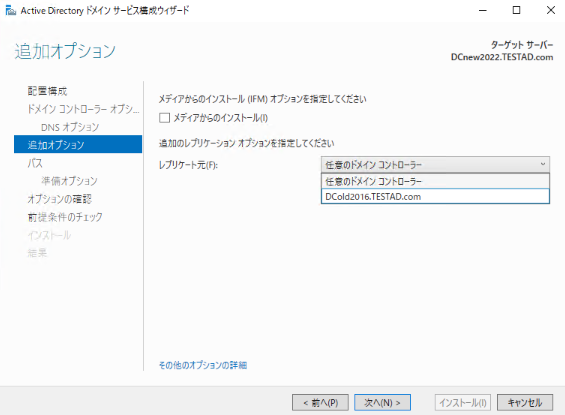Go to 配置構成 step in sidebar
This screenshot has width=565, height=415.
[48, 91]
